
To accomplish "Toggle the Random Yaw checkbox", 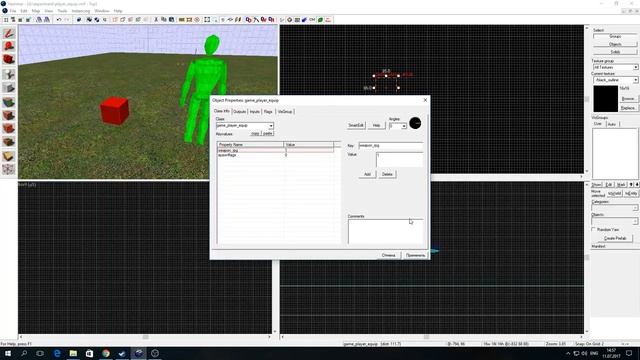I will pyautogui.click(x=594, y=230).
